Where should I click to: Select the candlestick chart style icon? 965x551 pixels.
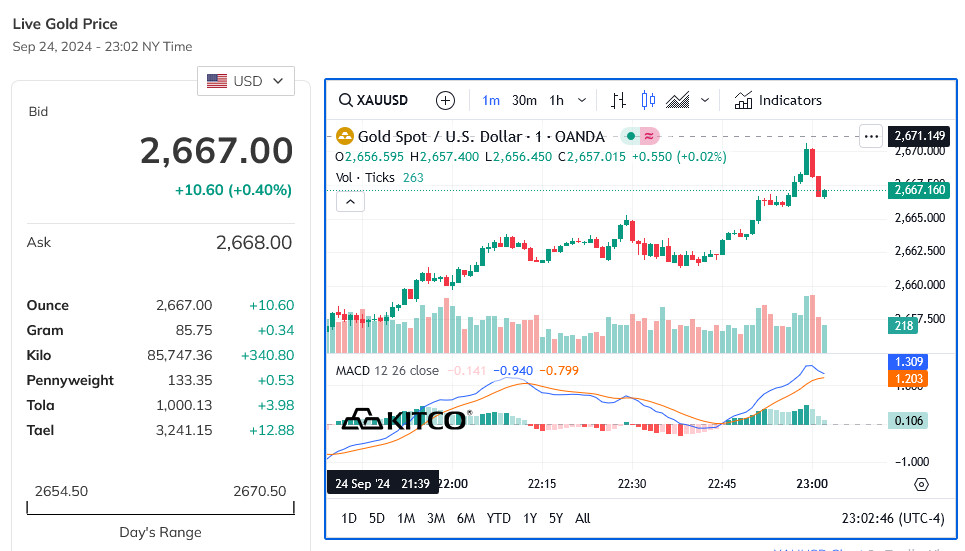(648, 100)
